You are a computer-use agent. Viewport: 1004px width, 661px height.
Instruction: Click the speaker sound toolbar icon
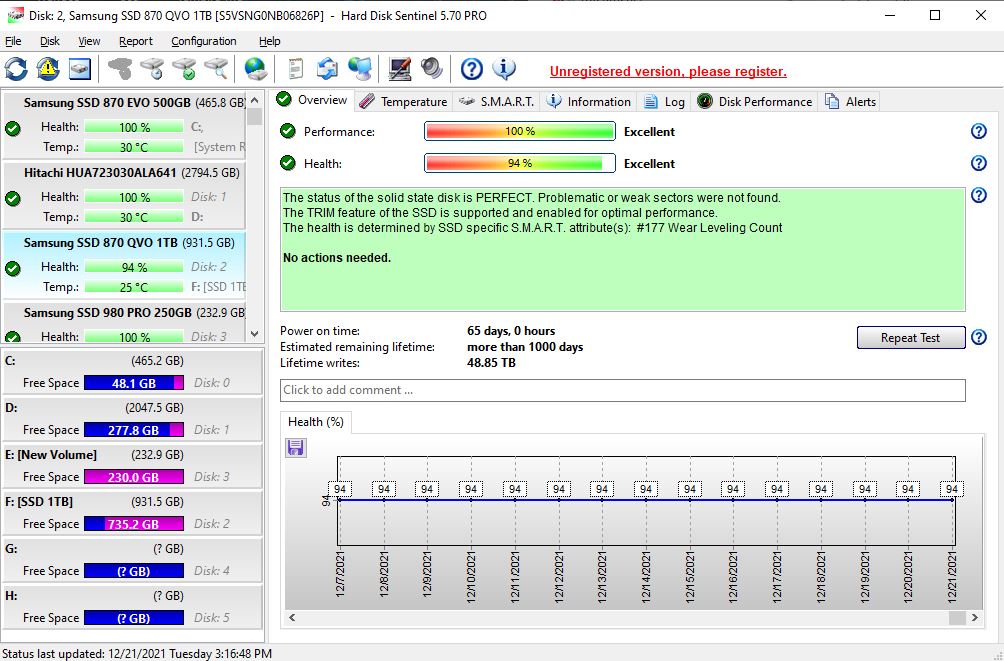[x=432, y=69]
